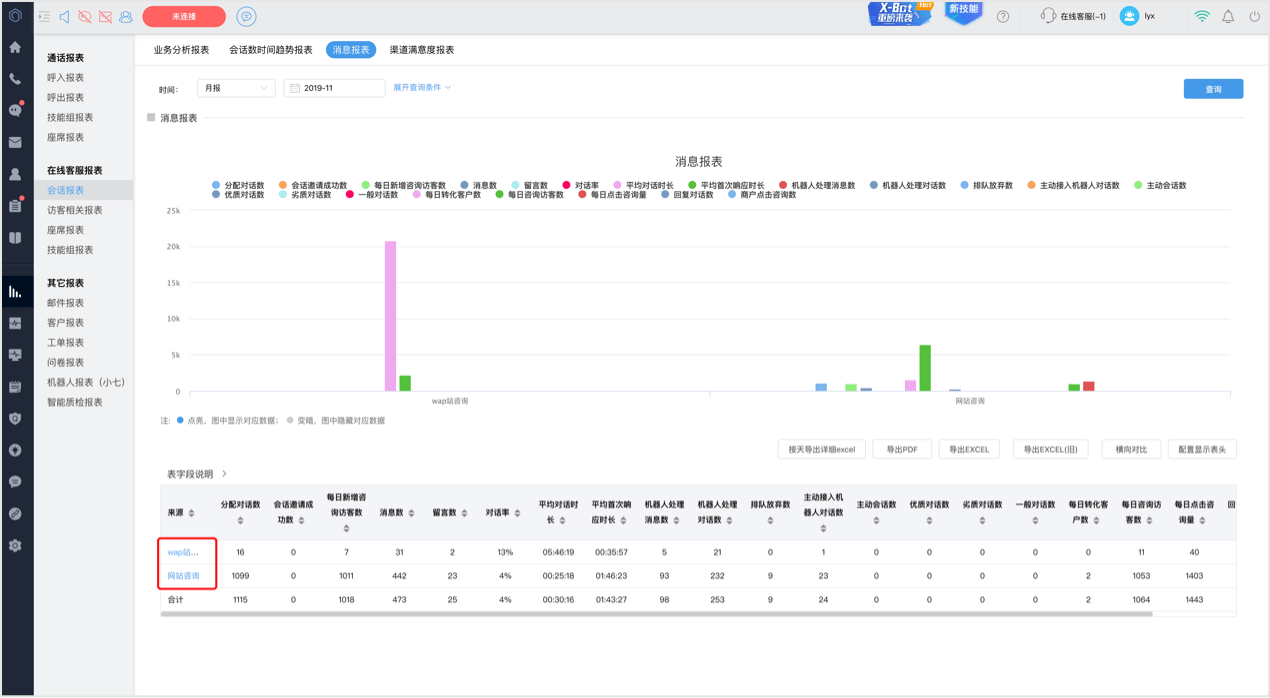Open the home icon in left sidebar

[15, 47]
